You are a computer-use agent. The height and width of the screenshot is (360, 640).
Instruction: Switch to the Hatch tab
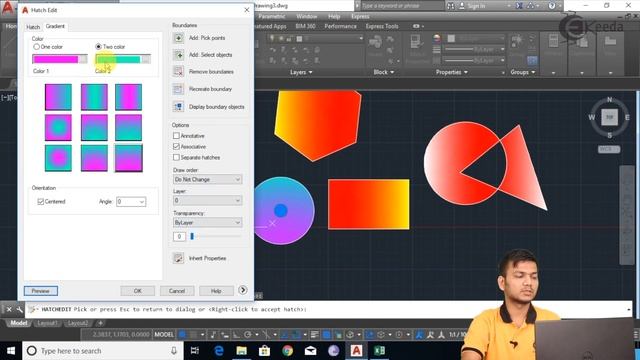pos(33,27)
